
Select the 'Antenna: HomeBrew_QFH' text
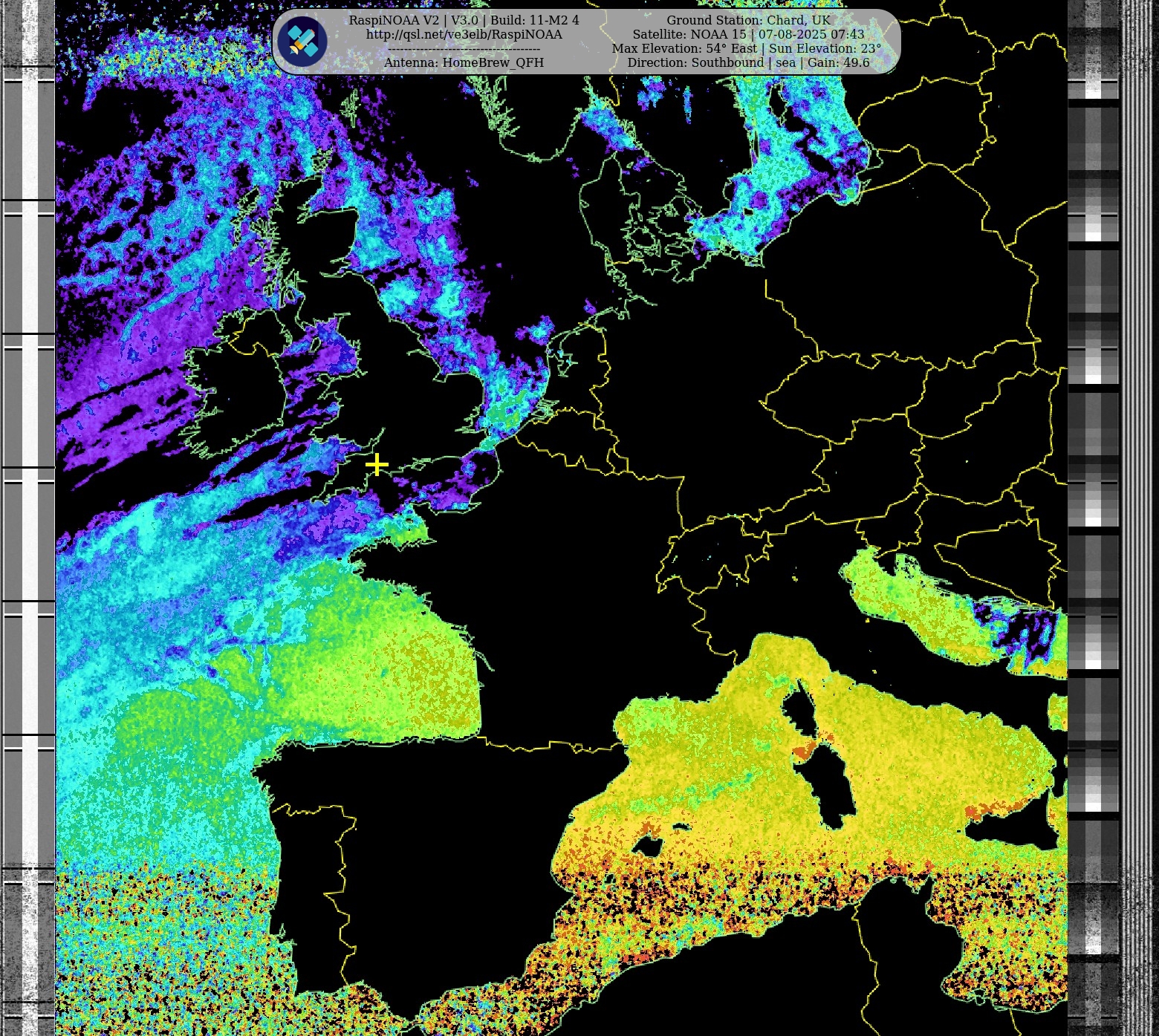pyautogui.click(x=464, y=63)
